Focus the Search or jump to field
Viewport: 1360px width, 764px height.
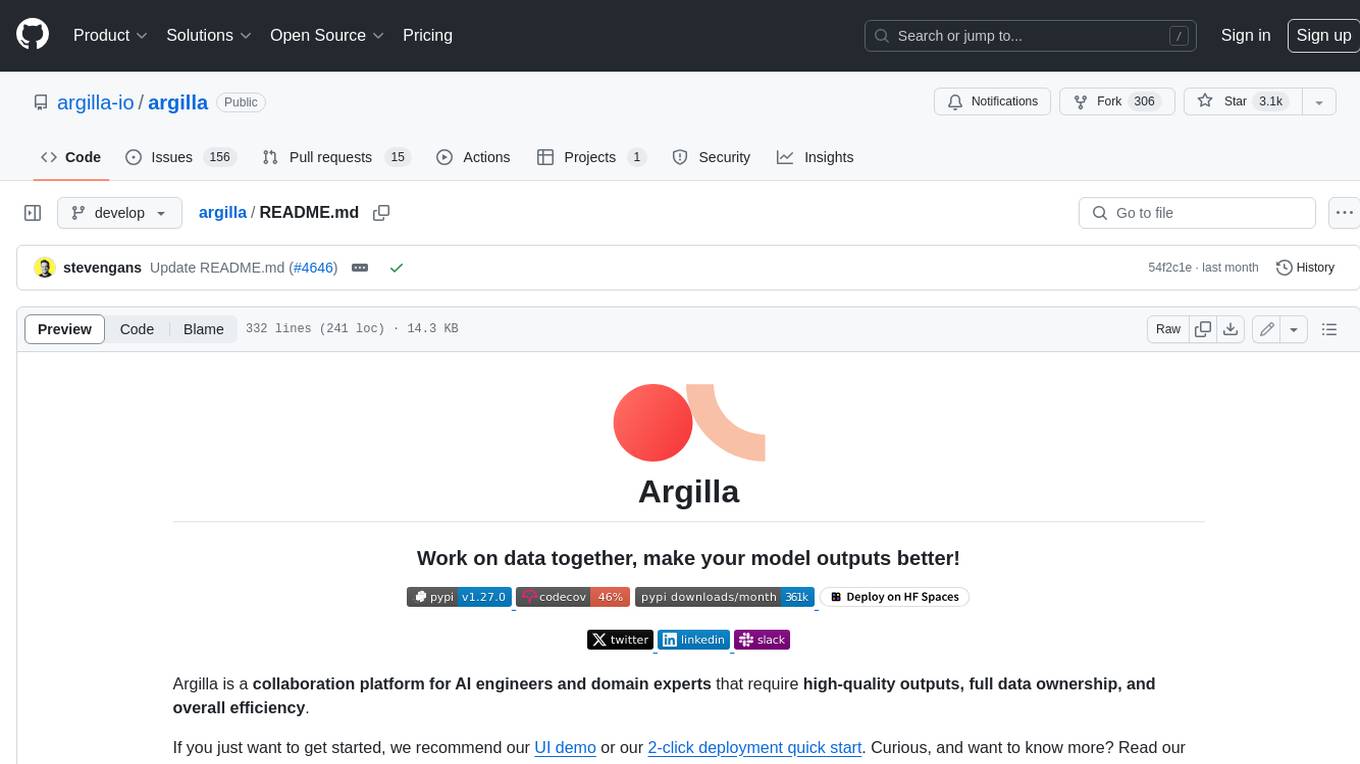(x=1031, y=36)
